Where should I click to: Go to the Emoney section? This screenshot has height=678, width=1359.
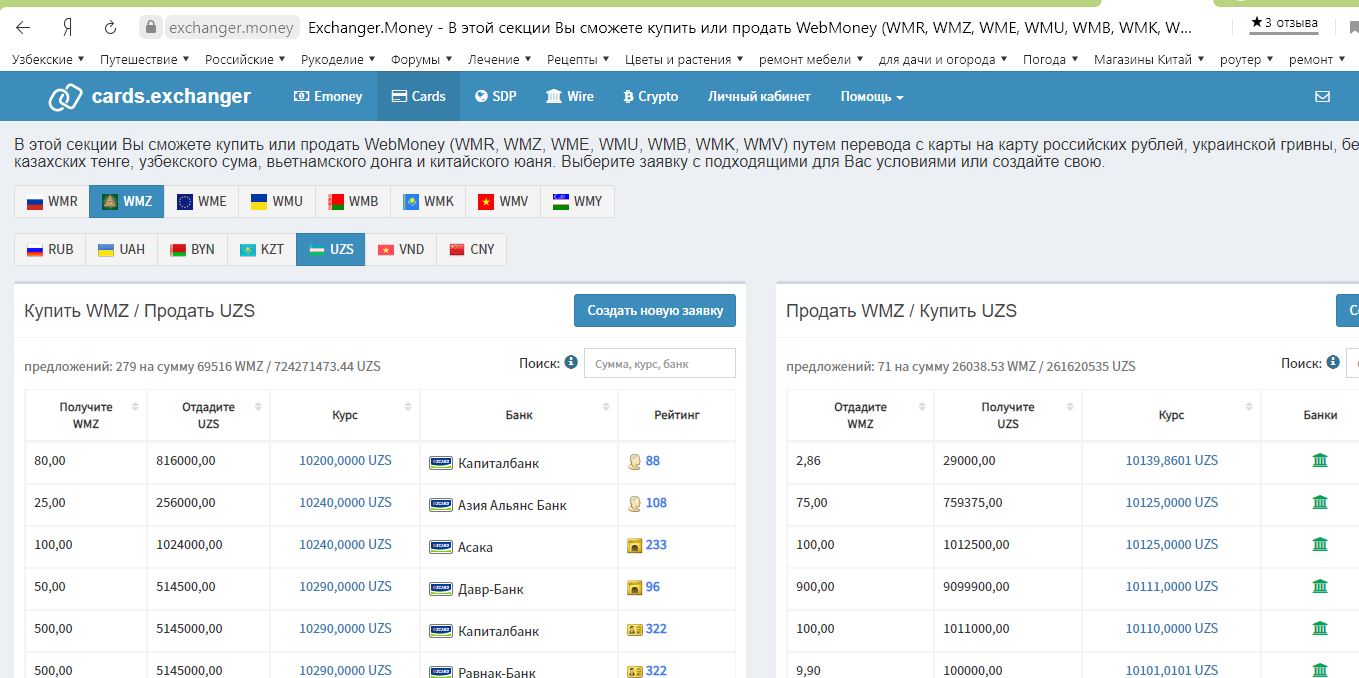pyautogui.click(x=327, y=97)
